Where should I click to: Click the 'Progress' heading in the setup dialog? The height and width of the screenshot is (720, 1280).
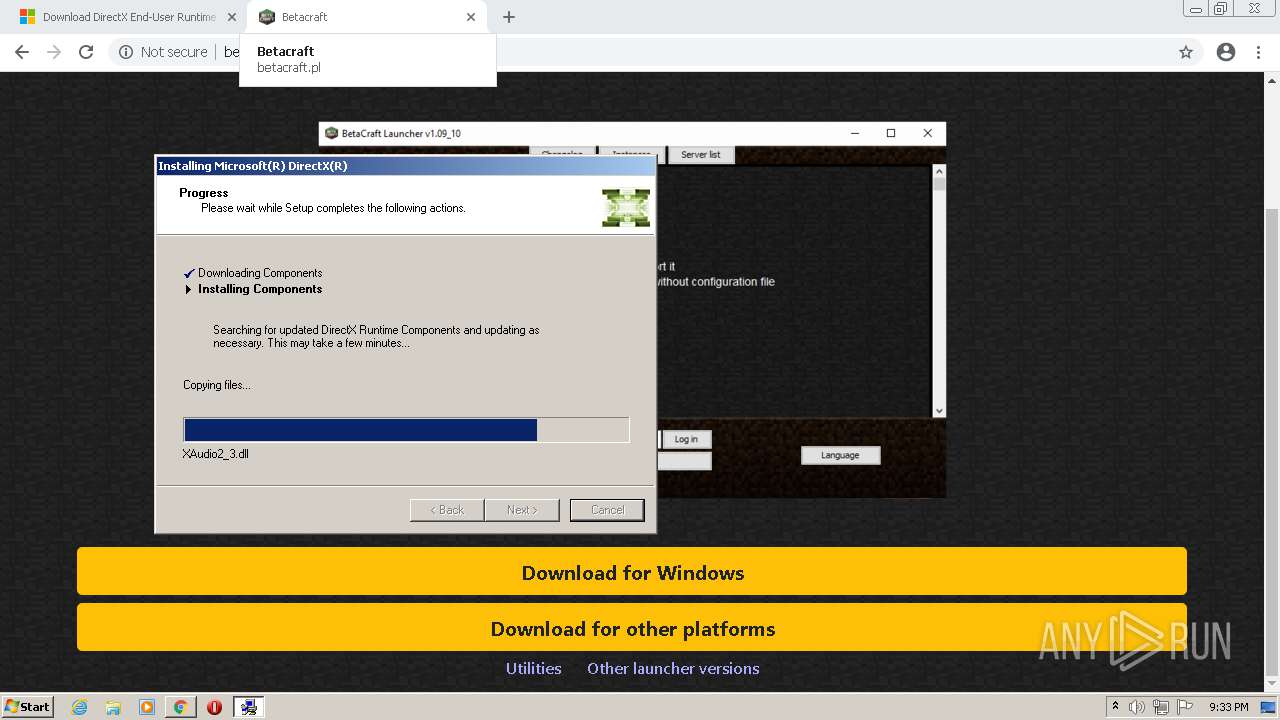coord(204,193)
